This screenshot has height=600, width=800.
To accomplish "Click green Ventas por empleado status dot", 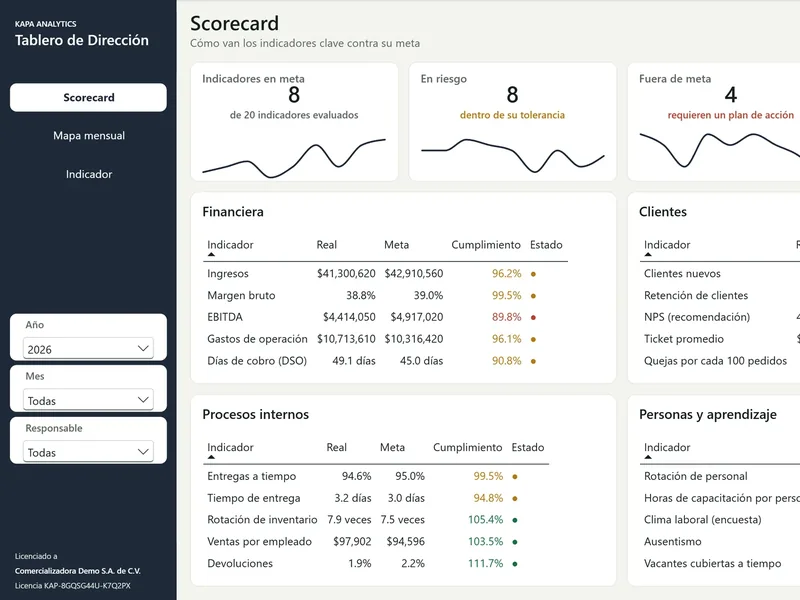I will pos(515,542).
